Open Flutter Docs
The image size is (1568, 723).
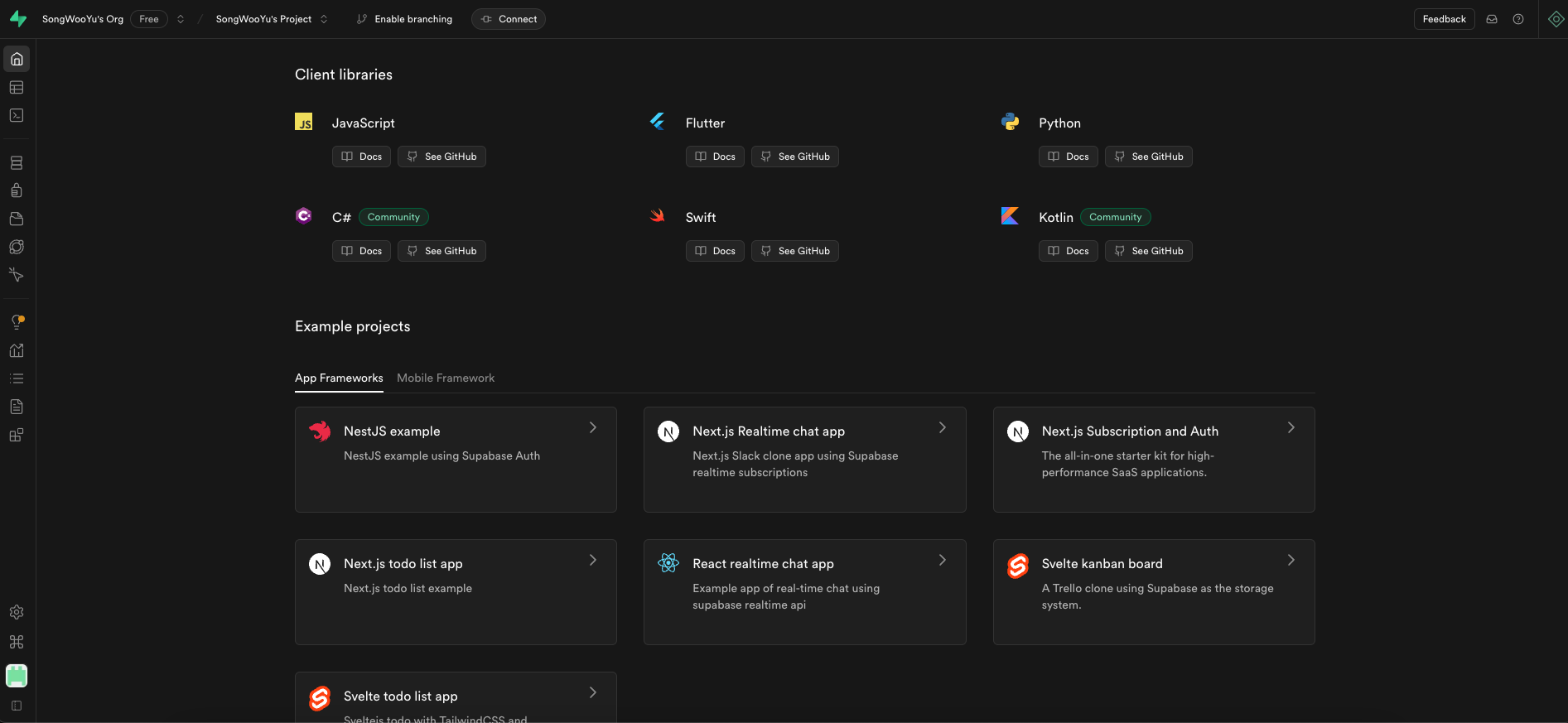click(x=715, y=157)
